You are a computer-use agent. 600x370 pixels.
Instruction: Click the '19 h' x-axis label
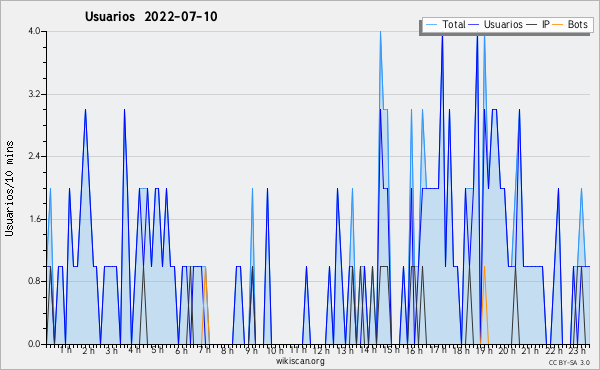coord(484,350)
